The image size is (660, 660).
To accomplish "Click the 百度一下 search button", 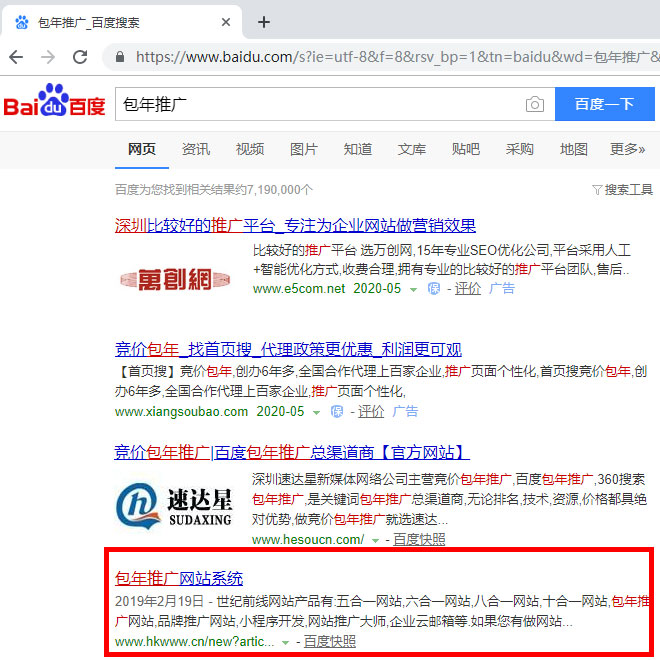I will [x=604, y=104].
